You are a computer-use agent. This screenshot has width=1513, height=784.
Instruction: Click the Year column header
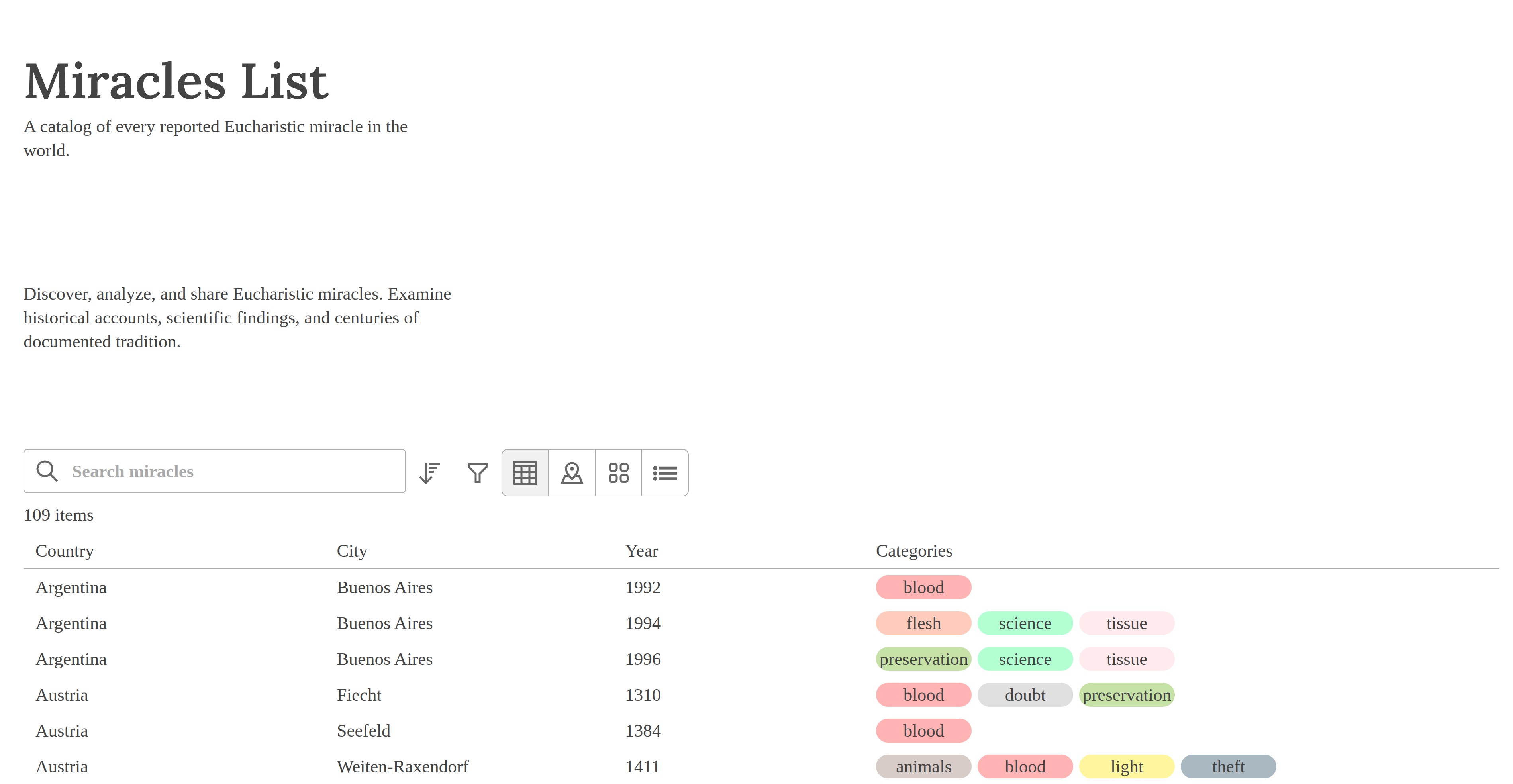click(x=641, y=551)
